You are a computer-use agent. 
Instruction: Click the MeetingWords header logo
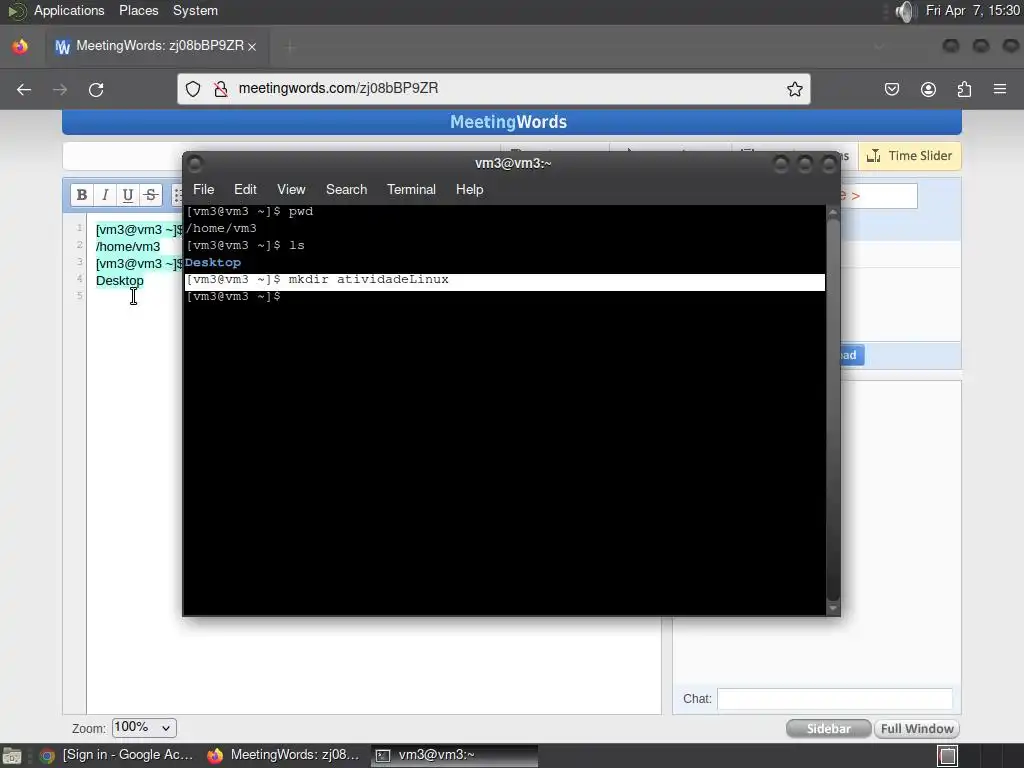pos(509,122)
